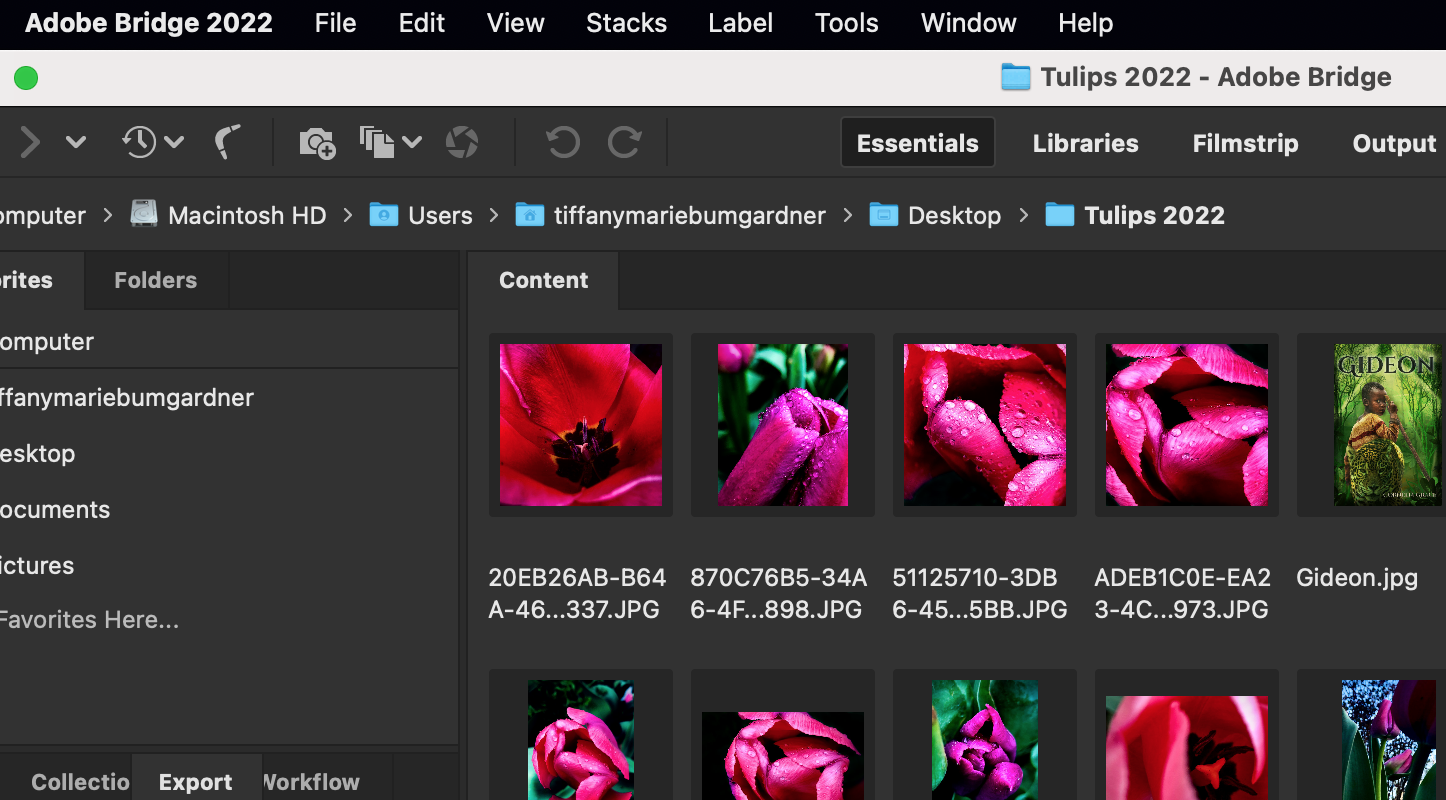Viewport: 1446px width, 800px height.
Task: Click filename text Gideon.jpg
Action: (x=1357, y=578)
